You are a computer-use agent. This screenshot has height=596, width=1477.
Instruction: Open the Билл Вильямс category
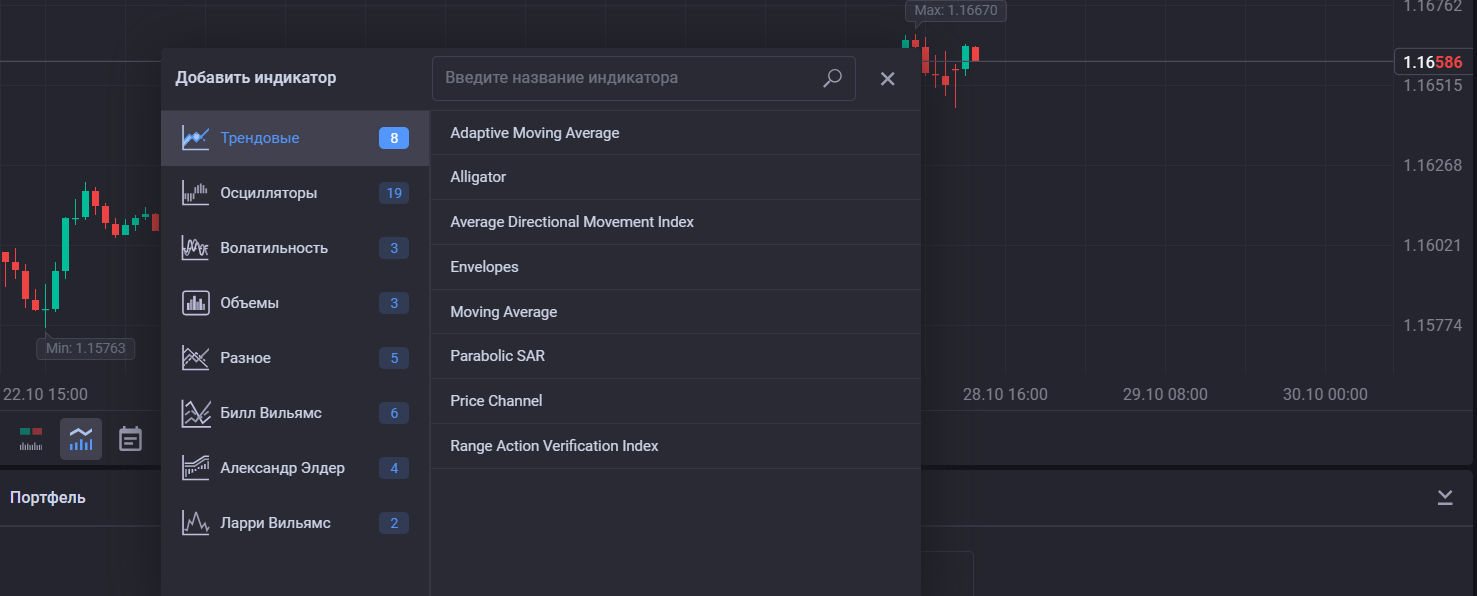click(270, 413)
